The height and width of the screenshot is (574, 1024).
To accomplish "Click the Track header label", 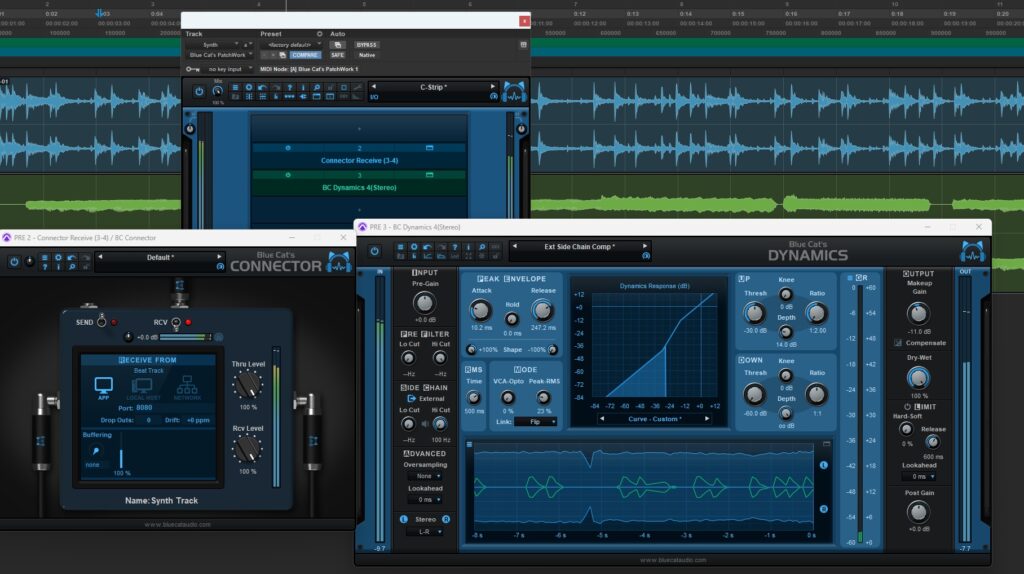I will pyautogui.click(x=194, y=34).
